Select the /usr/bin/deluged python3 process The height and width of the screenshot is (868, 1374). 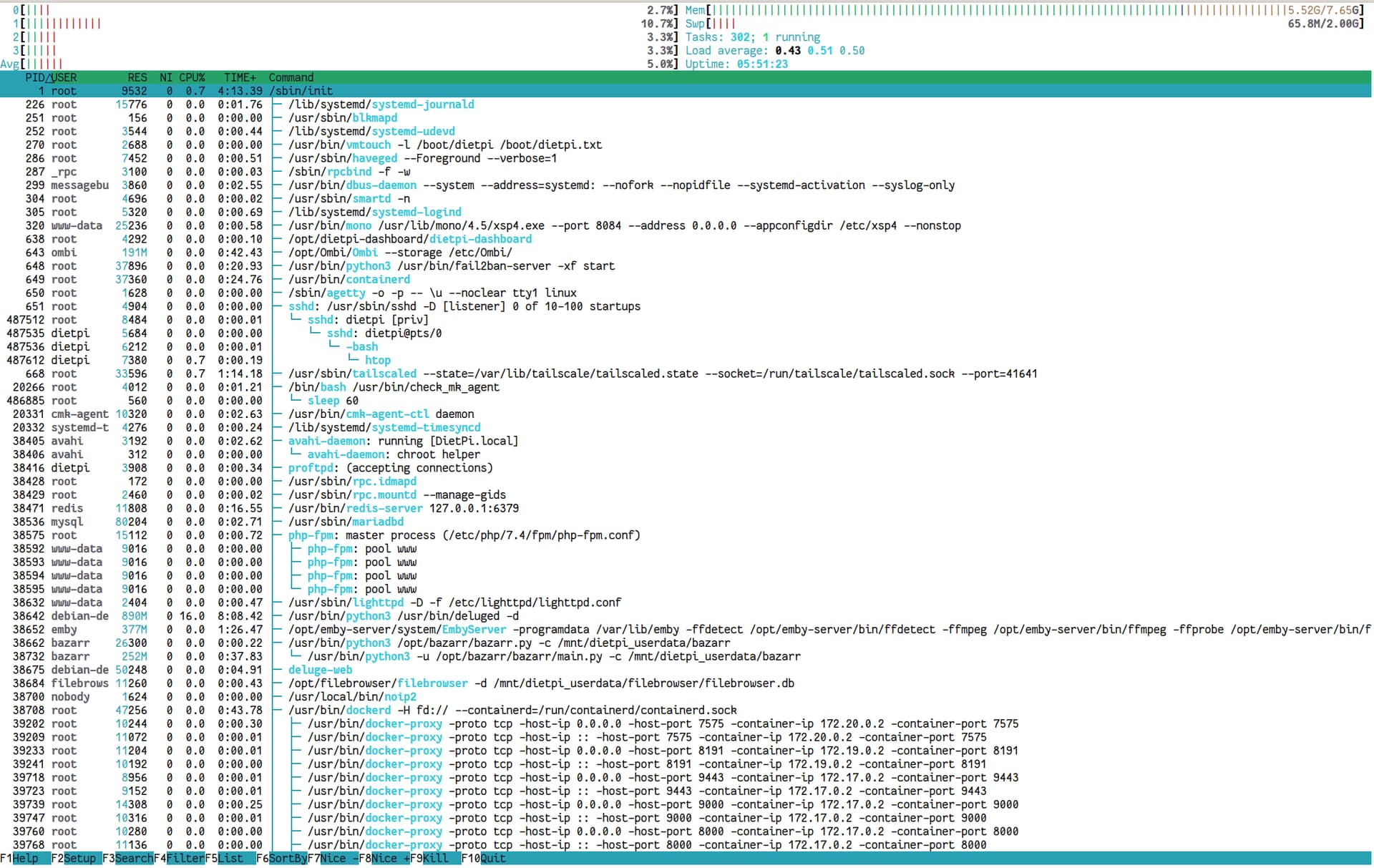tap(686, 616)
